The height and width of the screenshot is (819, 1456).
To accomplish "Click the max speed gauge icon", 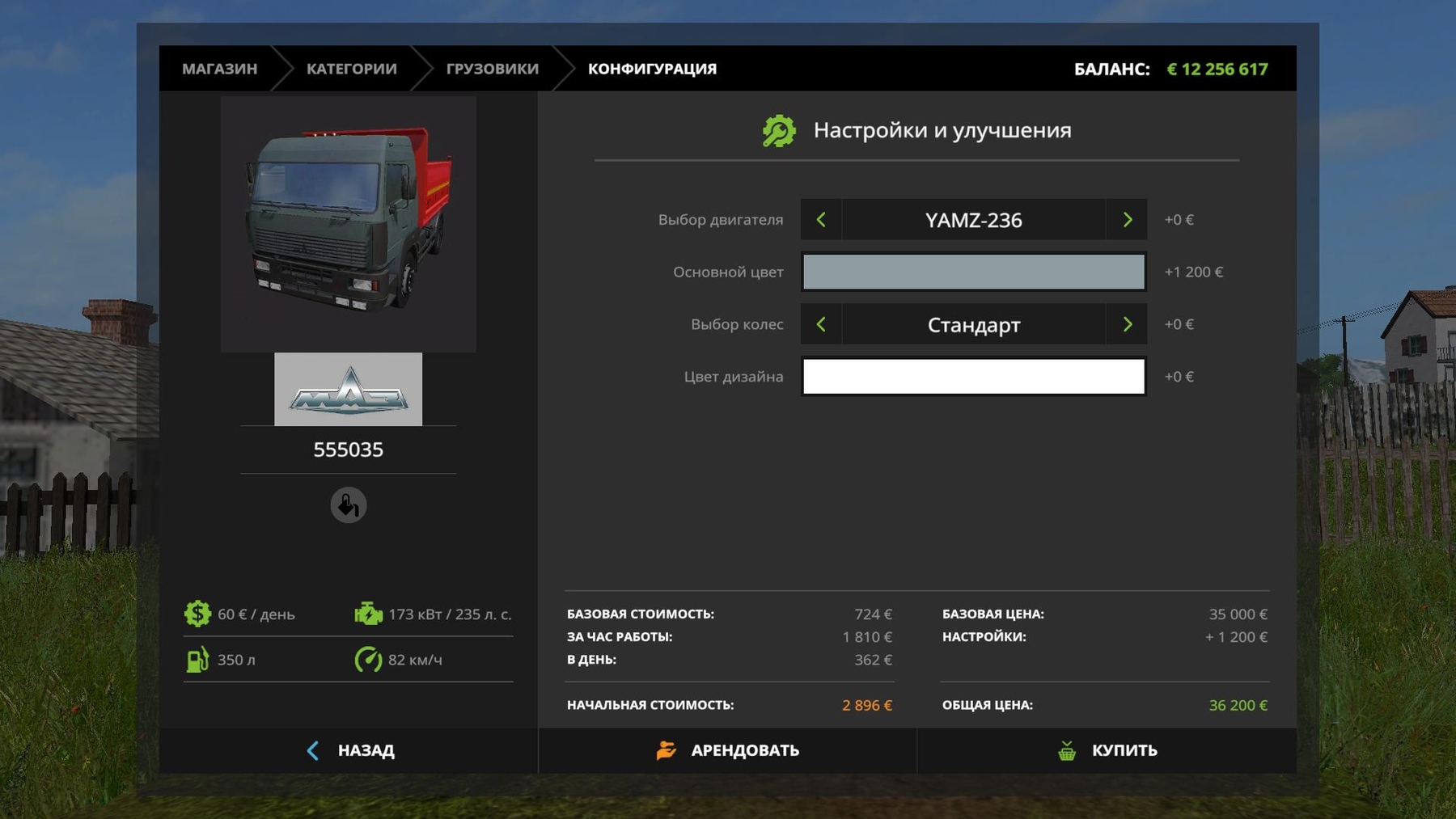I will click(368, 660).
